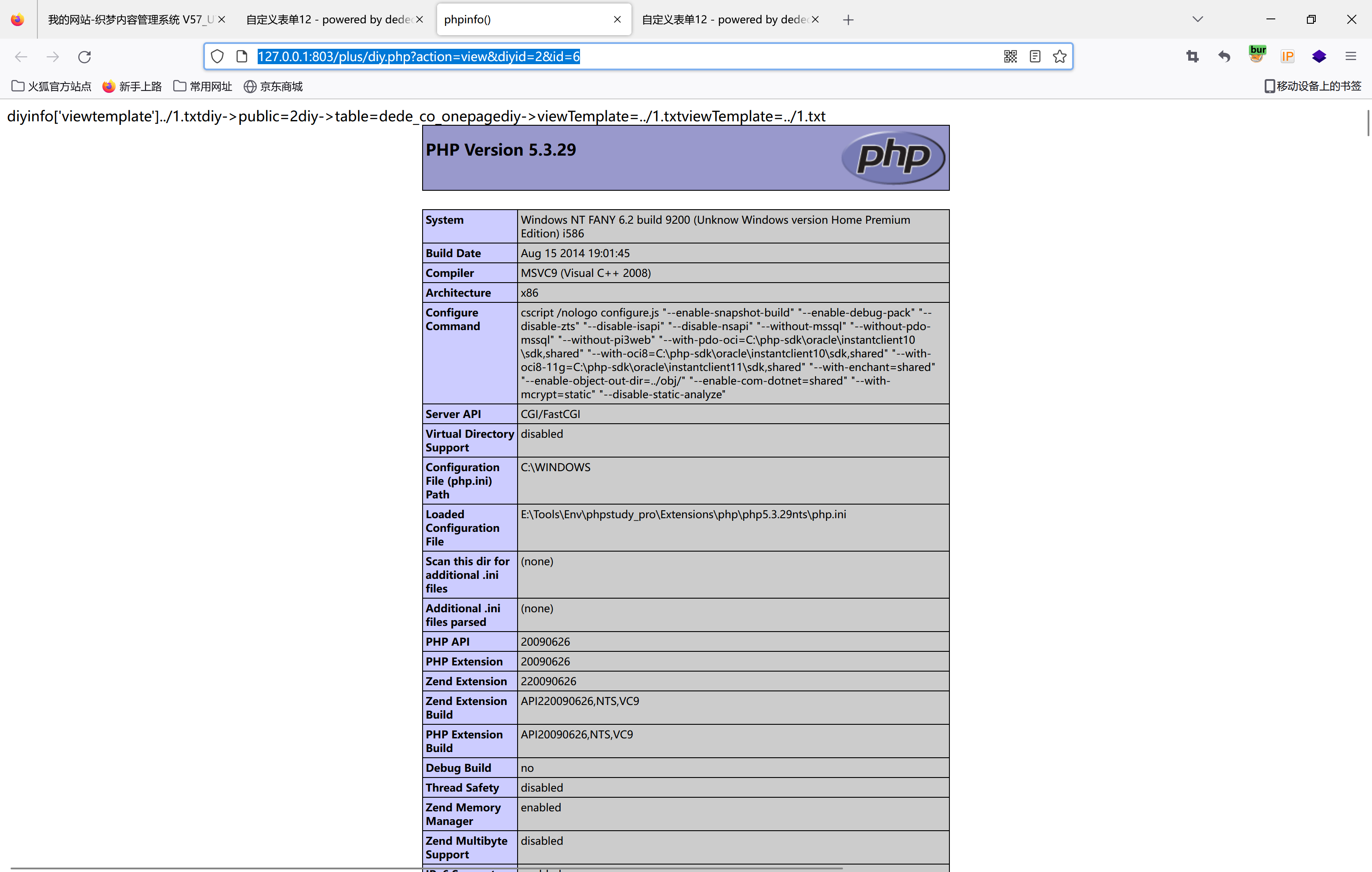This screenshot has height=872, width=1372.
Task: Switch to 我的网站-织梦内容管理系统 tab
Action: 130,19
